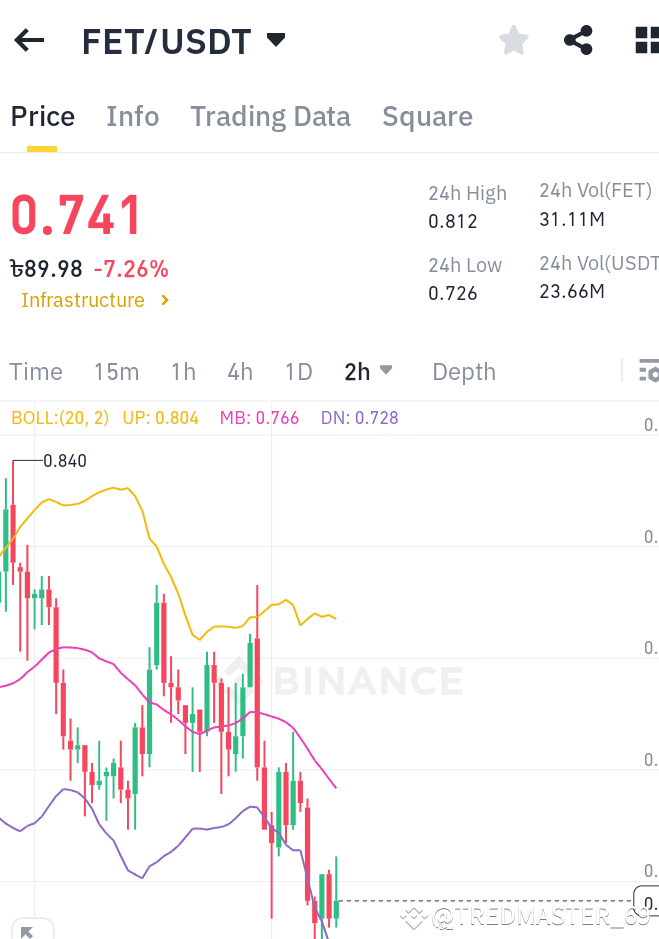Open the FET/USDT pair selector dropdown
Viewport: 659px width, 939px height.
click(275, 40)
